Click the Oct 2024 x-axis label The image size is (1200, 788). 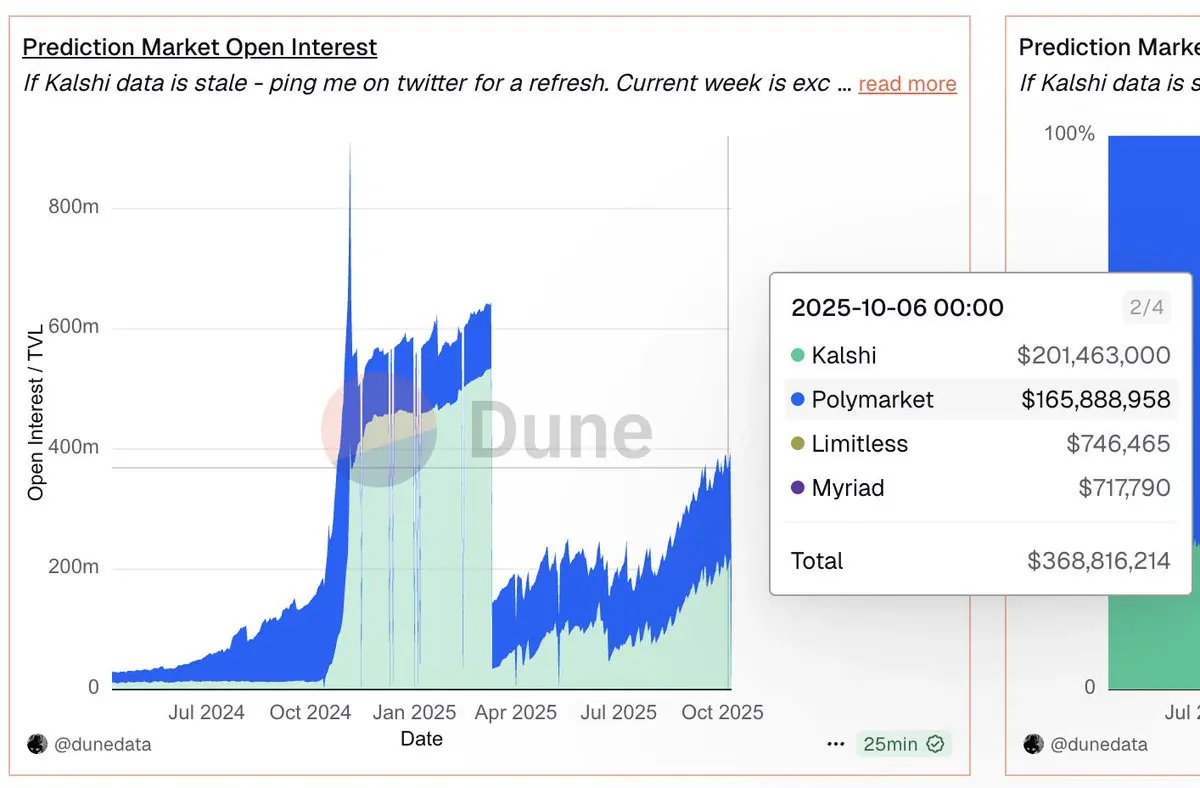pos(310,712)
